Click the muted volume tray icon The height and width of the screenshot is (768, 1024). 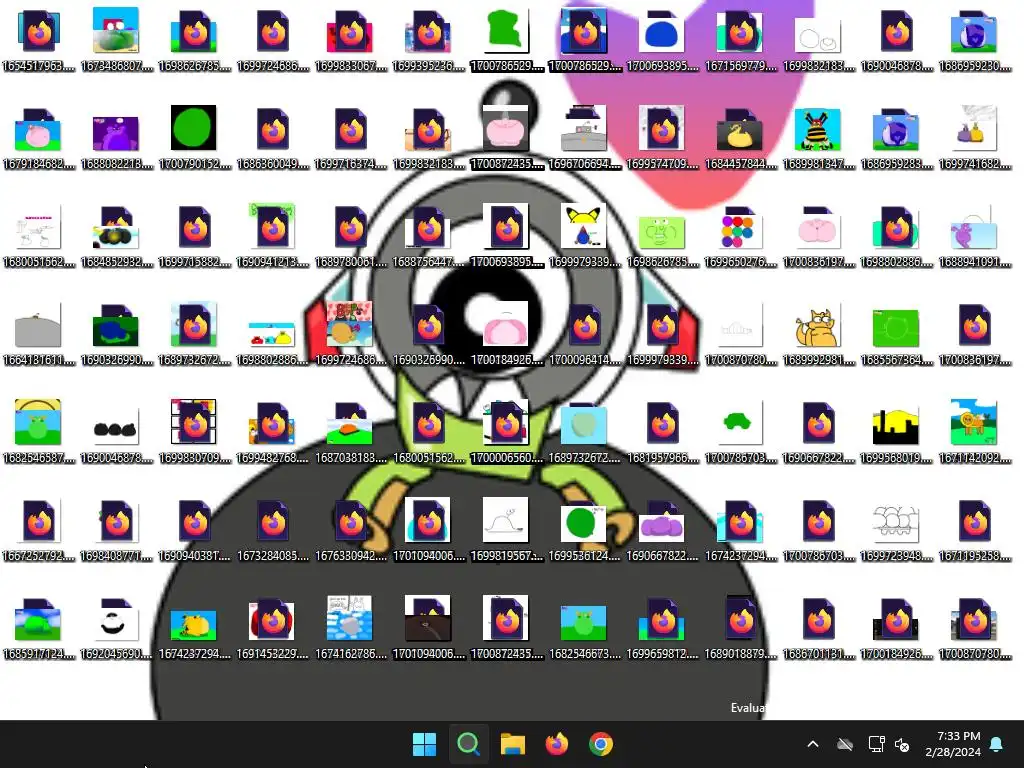903,744
